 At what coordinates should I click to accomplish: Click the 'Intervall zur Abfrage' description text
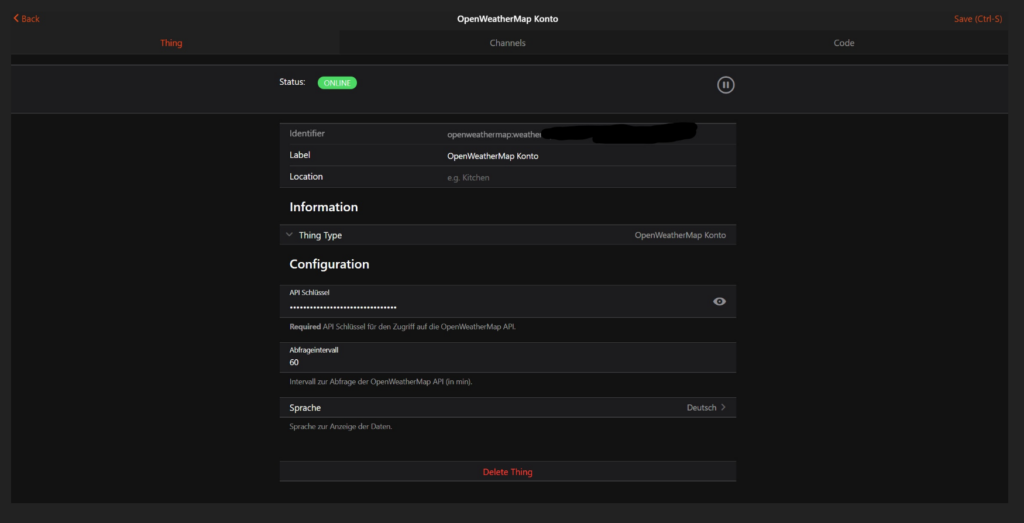tap(381, 381)
